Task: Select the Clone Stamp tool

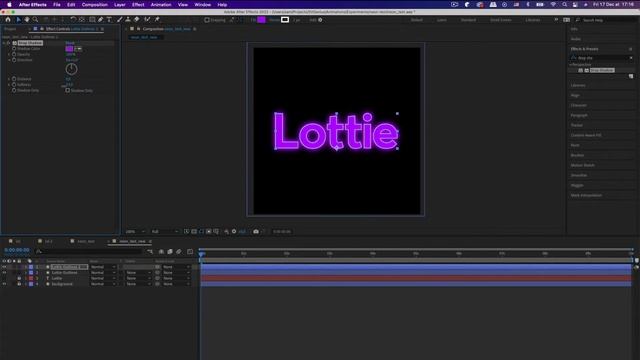Action: [x=128, y=20]
